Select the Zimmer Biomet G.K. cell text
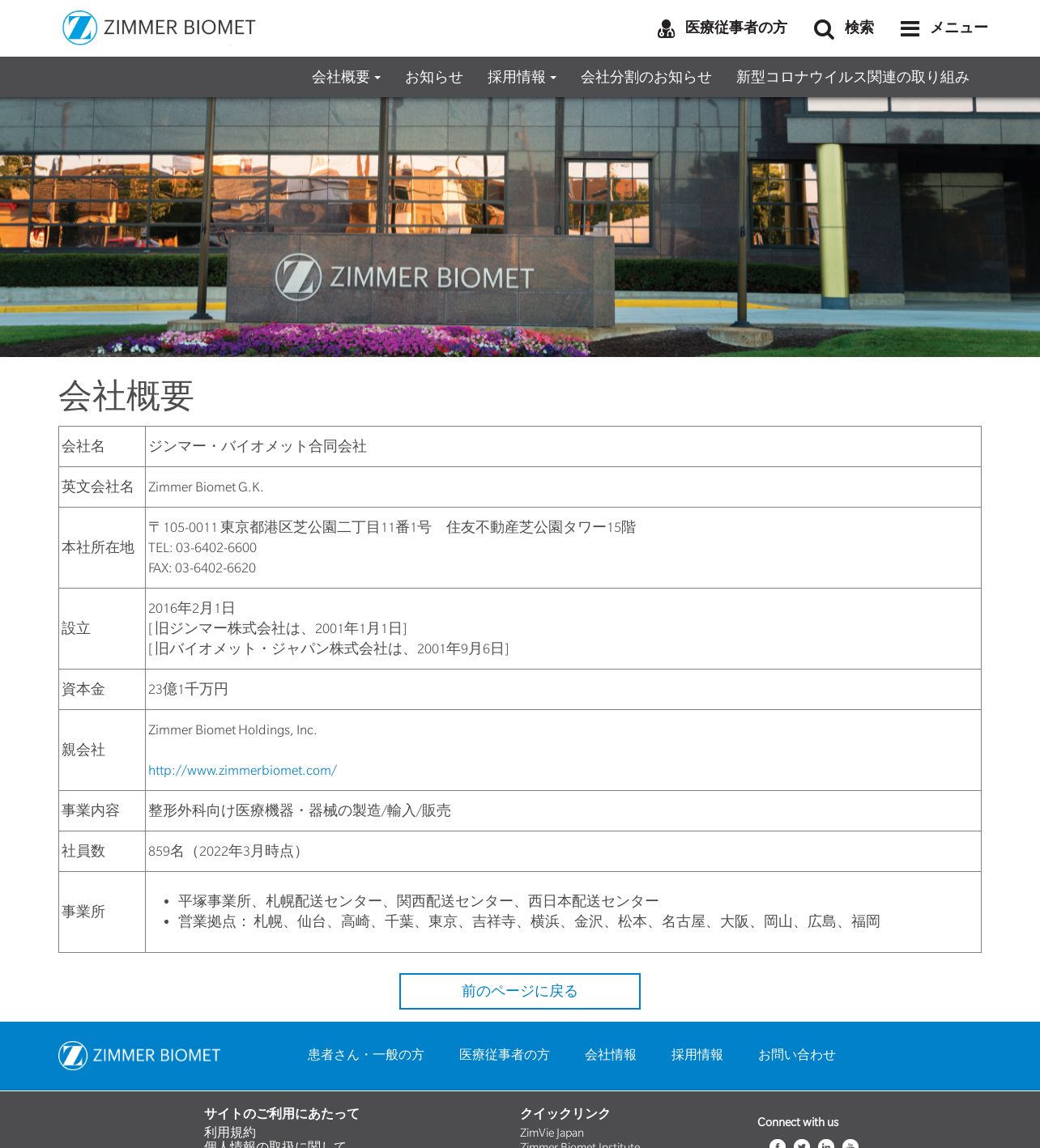This screenshot has width=1040, height=1148. (x=206, y=487)
